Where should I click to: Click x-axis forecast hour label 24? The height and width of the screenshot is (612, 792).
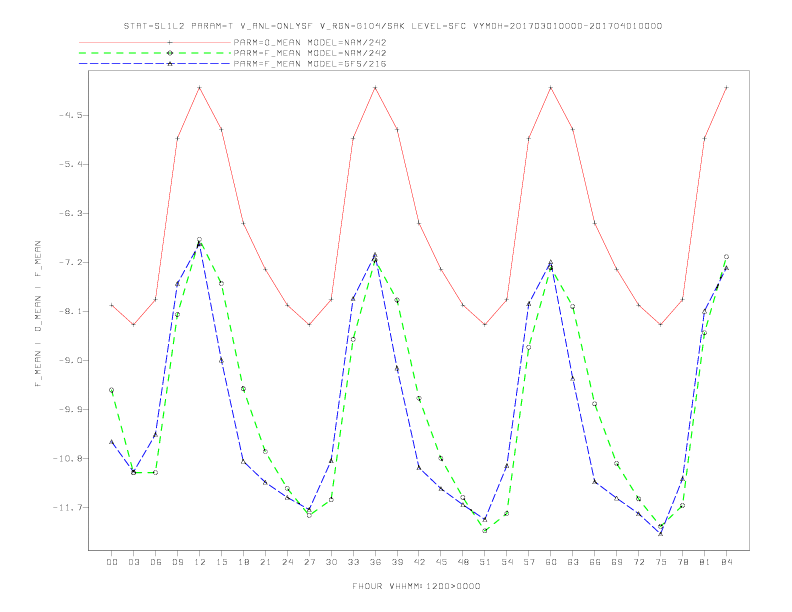point(287,562)
